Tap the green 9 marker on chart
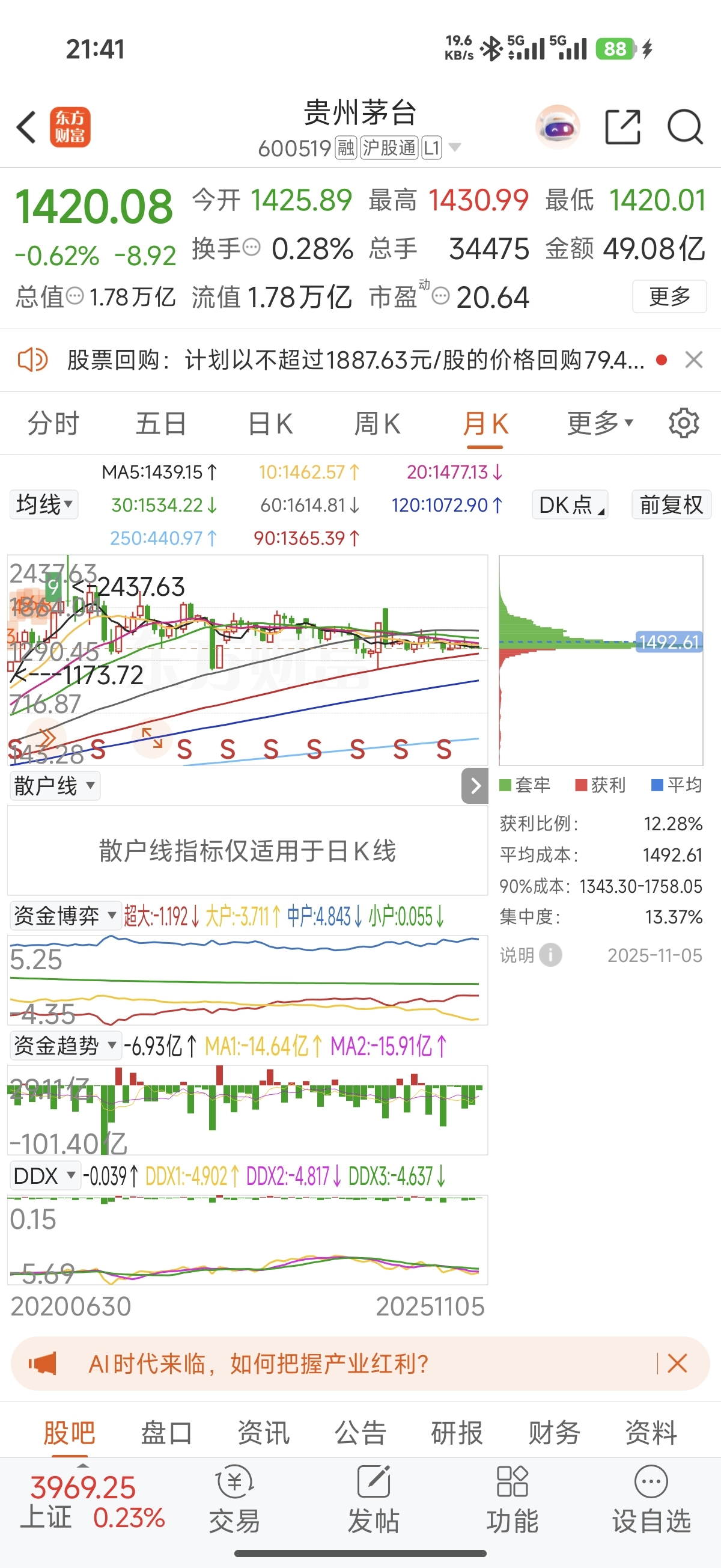The width and height of the screenshot is (721, 1568). coord(53,587)
